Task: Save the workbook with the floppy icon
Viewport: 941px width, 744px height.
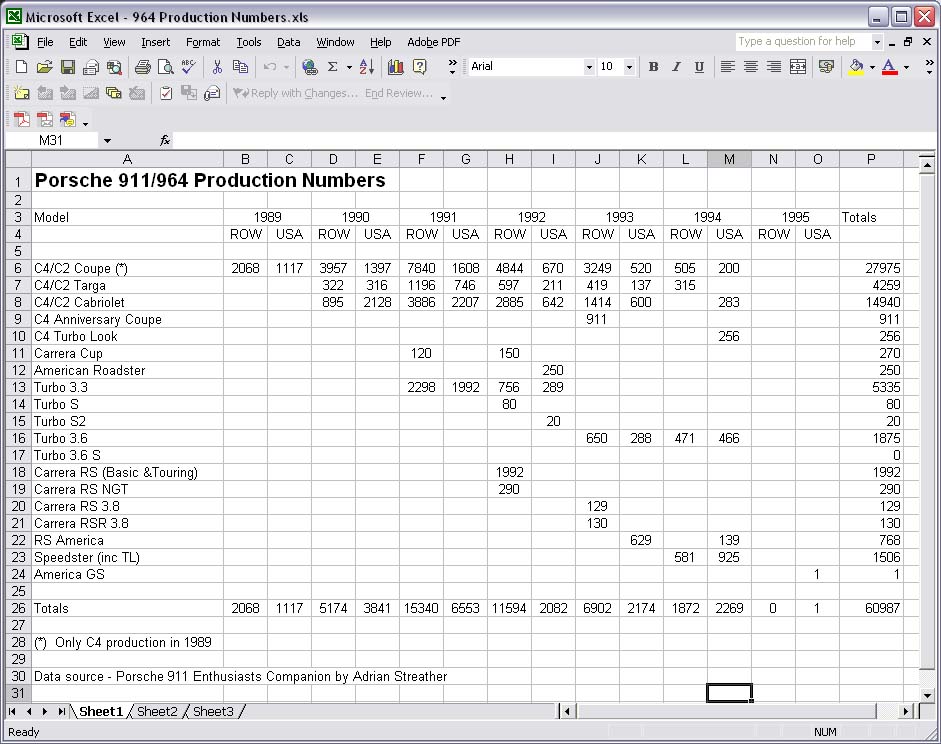Action: 67,67
